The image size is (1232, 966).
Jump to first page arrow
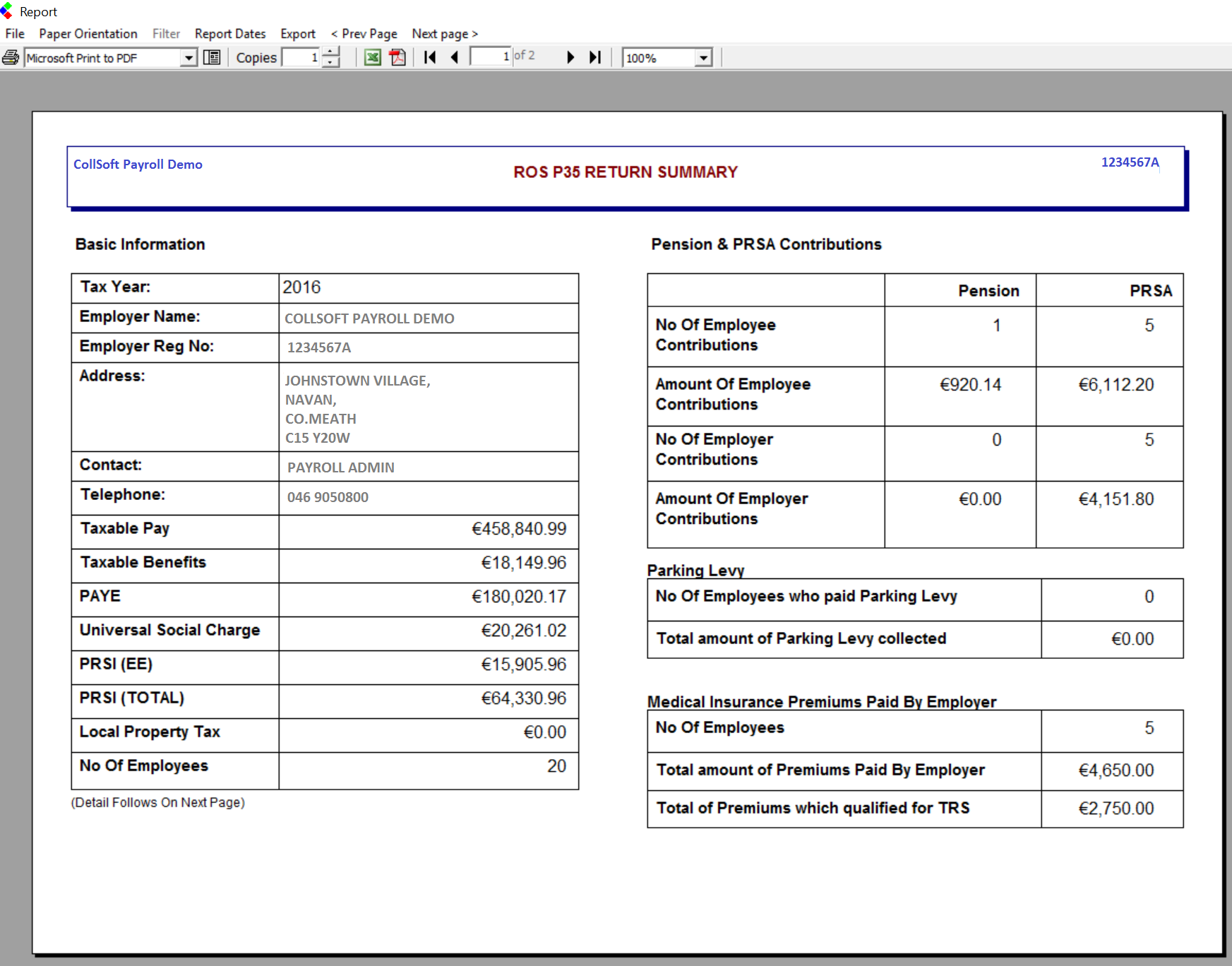430,57
